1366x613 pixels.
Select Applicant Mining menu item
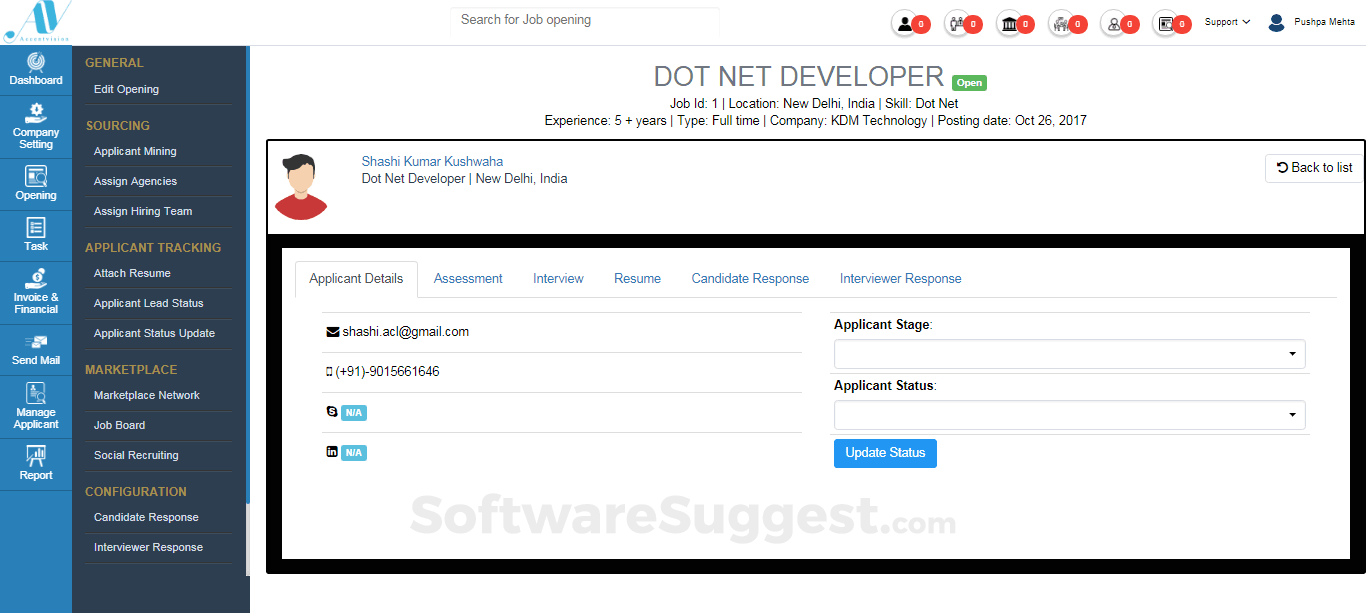click(x=135, y=151)
